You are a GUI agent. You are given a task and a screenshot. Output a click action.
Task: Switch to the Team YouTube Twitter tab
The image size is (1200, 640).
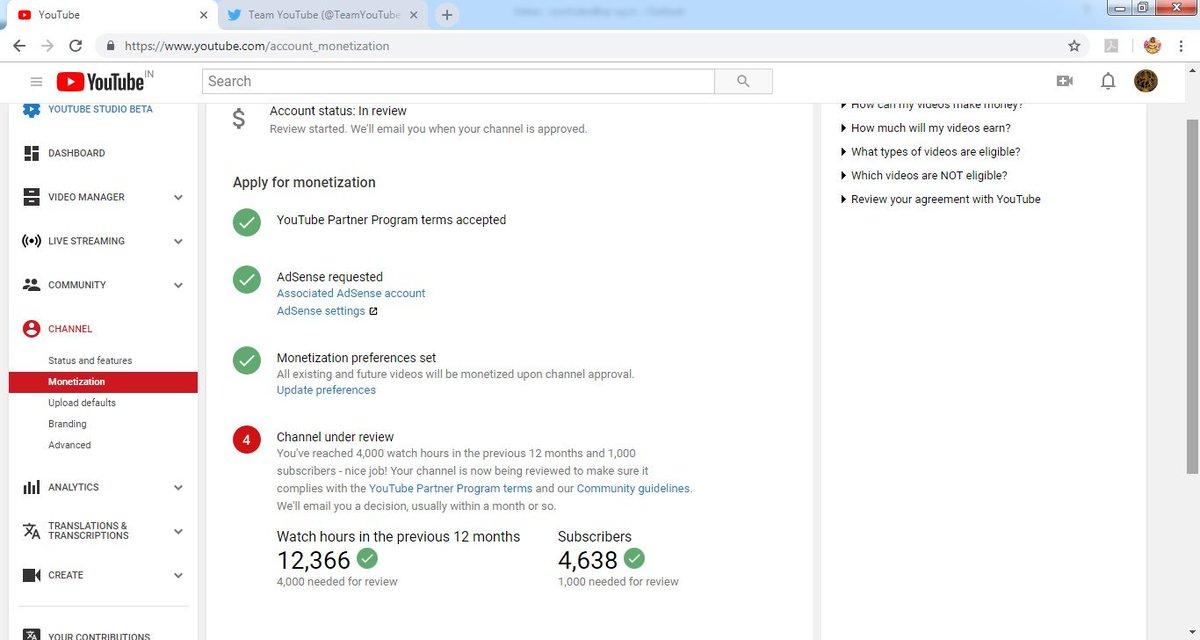pos(322,15)
